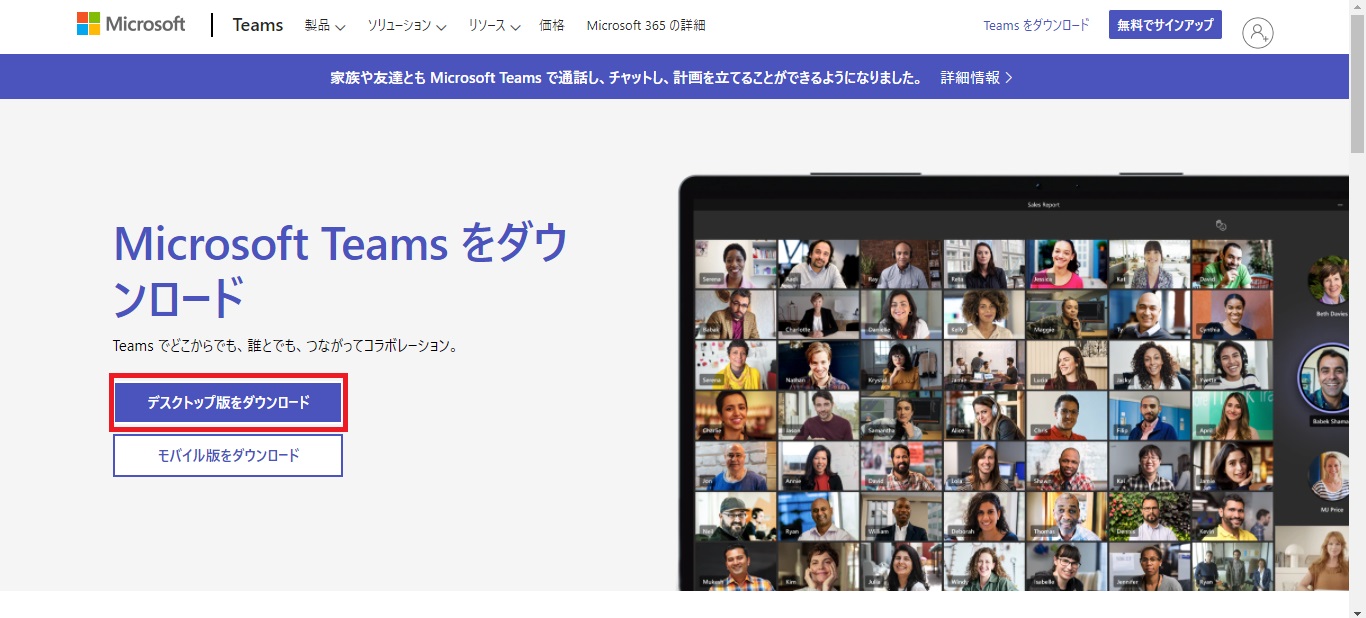Expand the リソース dropdown menu
This screenshot has height=618, width=1366.
coord(494,26)
